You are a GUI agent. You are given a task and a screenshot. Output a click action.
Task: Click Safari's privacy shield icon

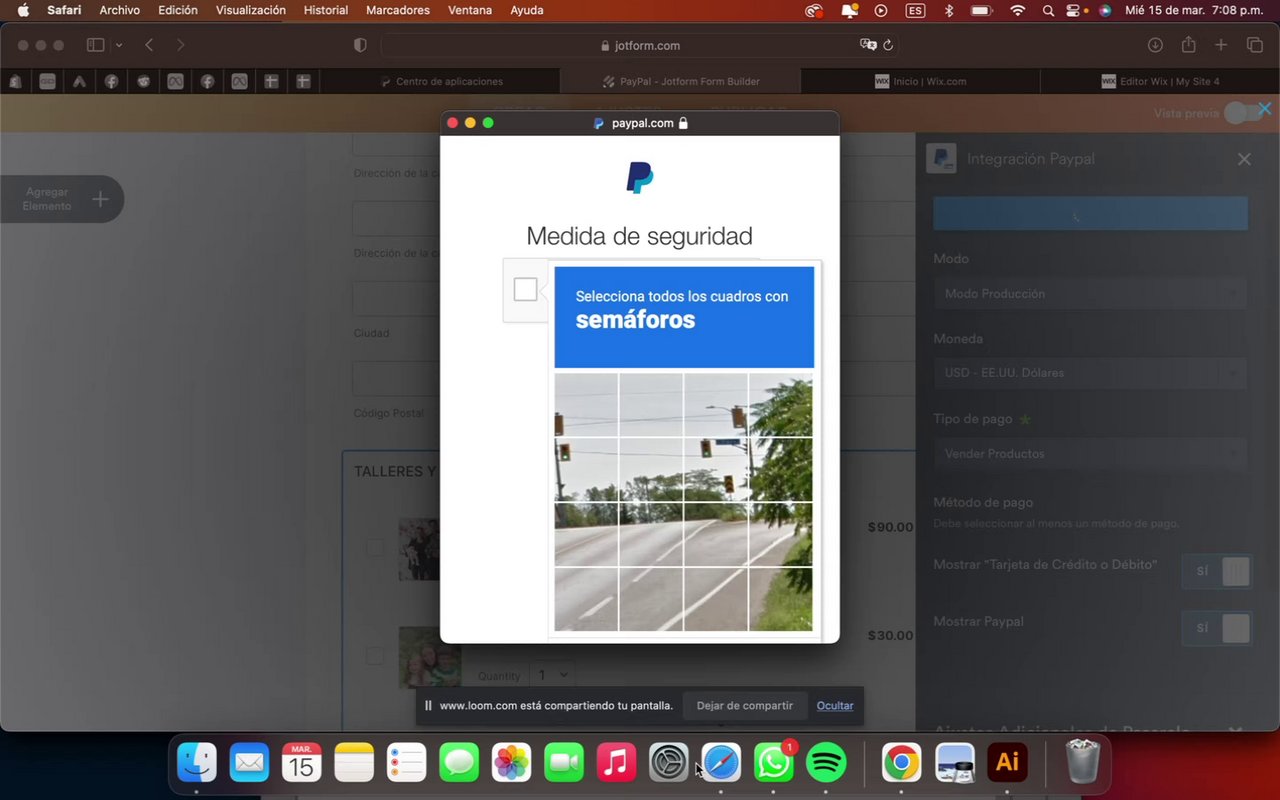point(360,45)
